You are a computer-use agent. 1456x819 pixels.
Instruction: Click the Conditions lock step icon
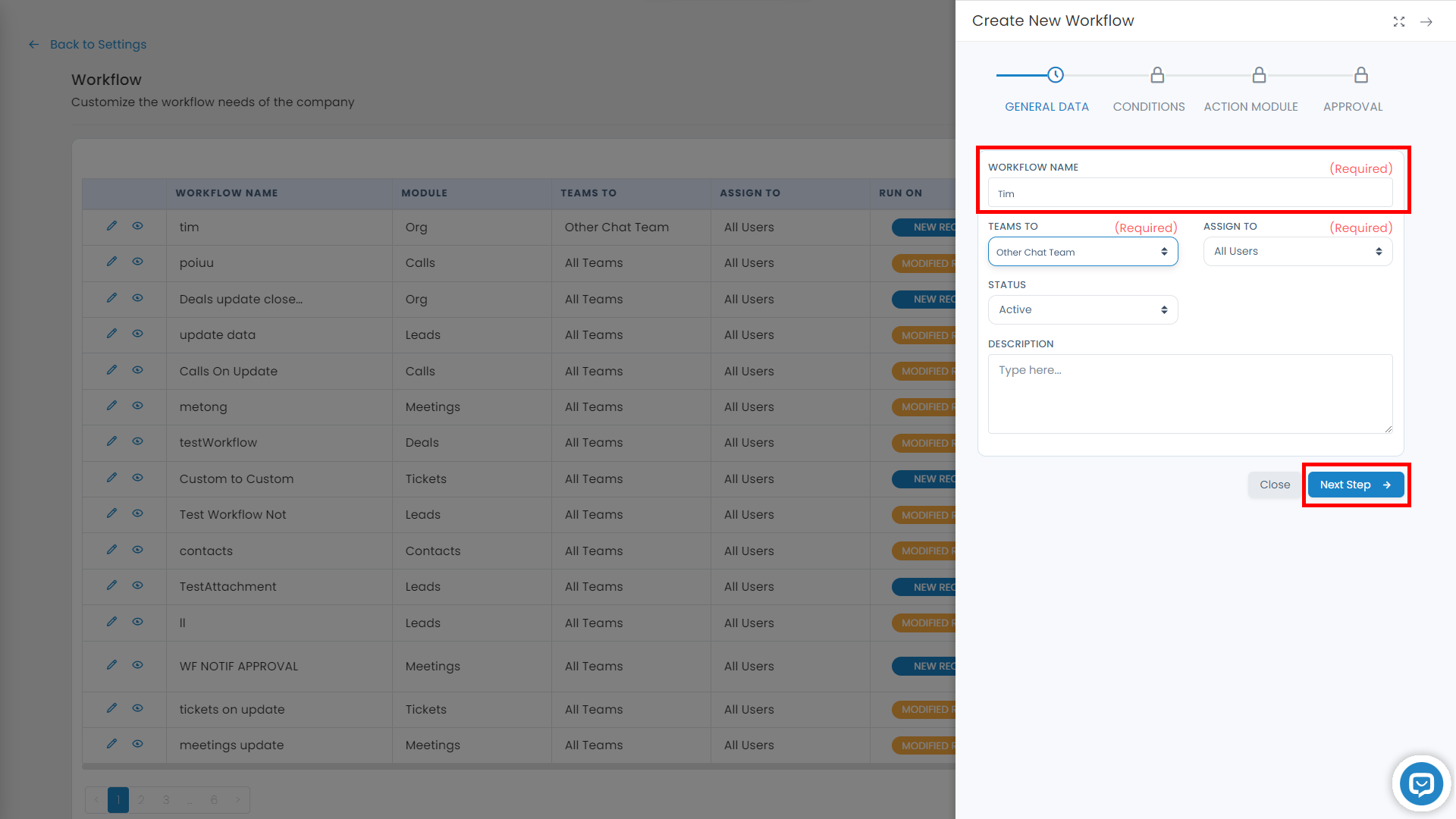[x=1157, y=75]
